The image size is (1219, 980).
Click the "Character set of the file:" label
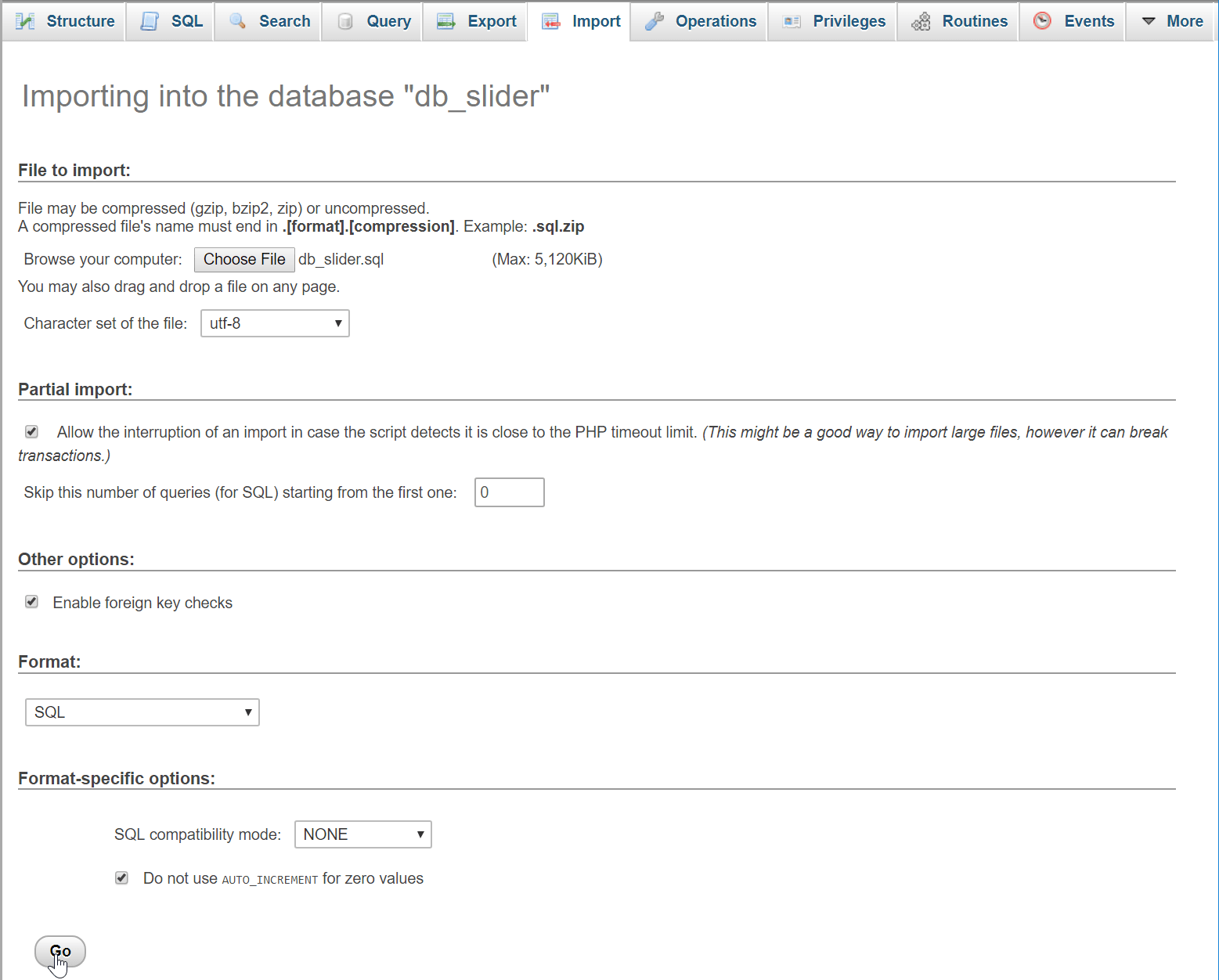pyautogui.click(x=106, y=323)
